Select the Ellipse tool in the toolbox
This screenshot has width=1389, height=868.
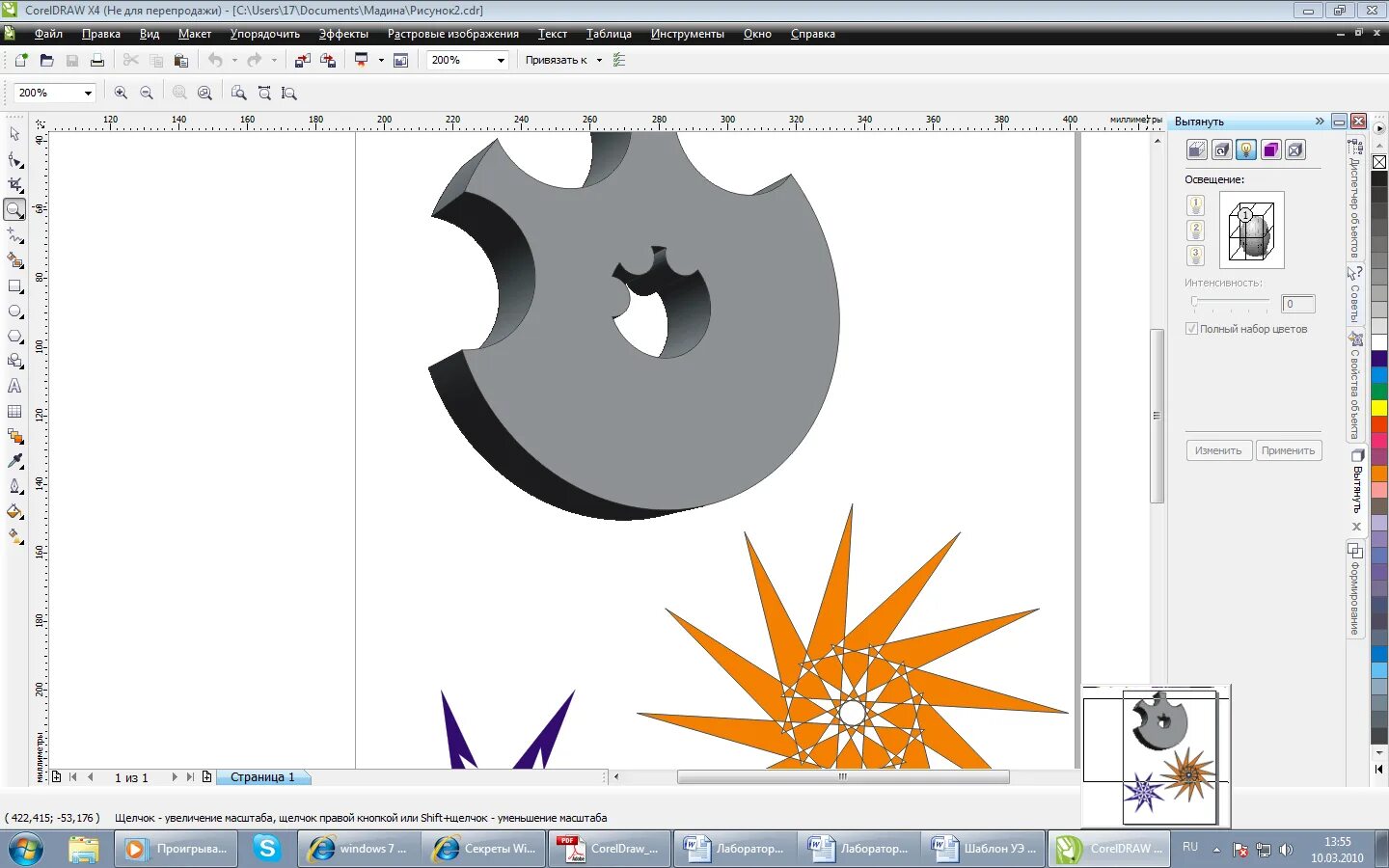(14, 312)
